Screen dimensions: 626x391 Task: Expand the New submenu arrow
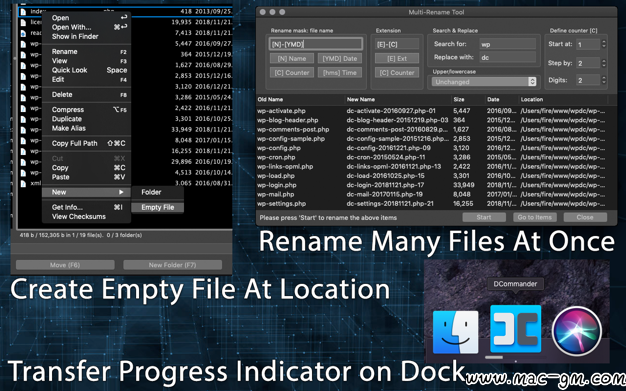point(121,192)
